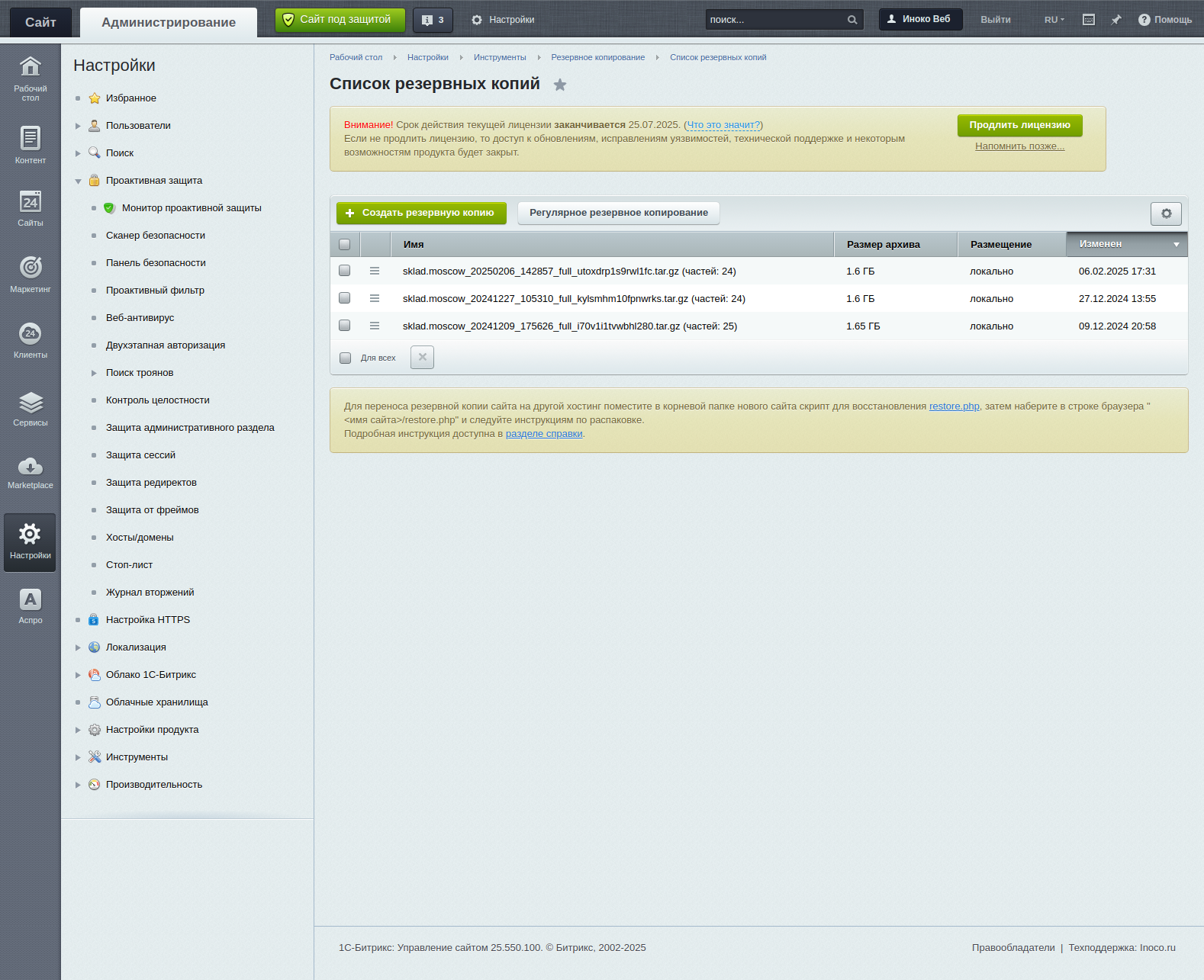
Task: Delete selected backups with X button
Action: 422,357
